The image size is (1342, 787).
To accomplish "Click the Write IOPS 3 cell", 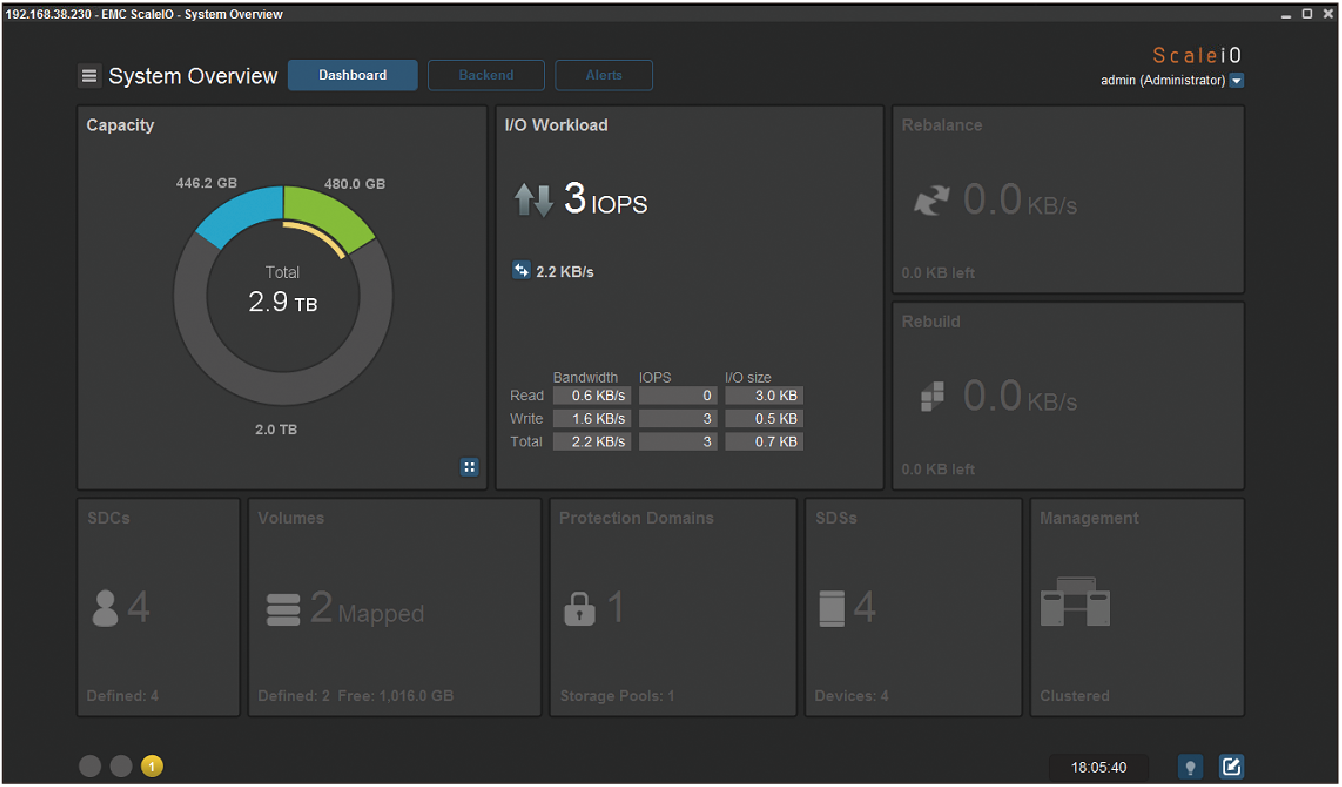I will coord(678,419).
